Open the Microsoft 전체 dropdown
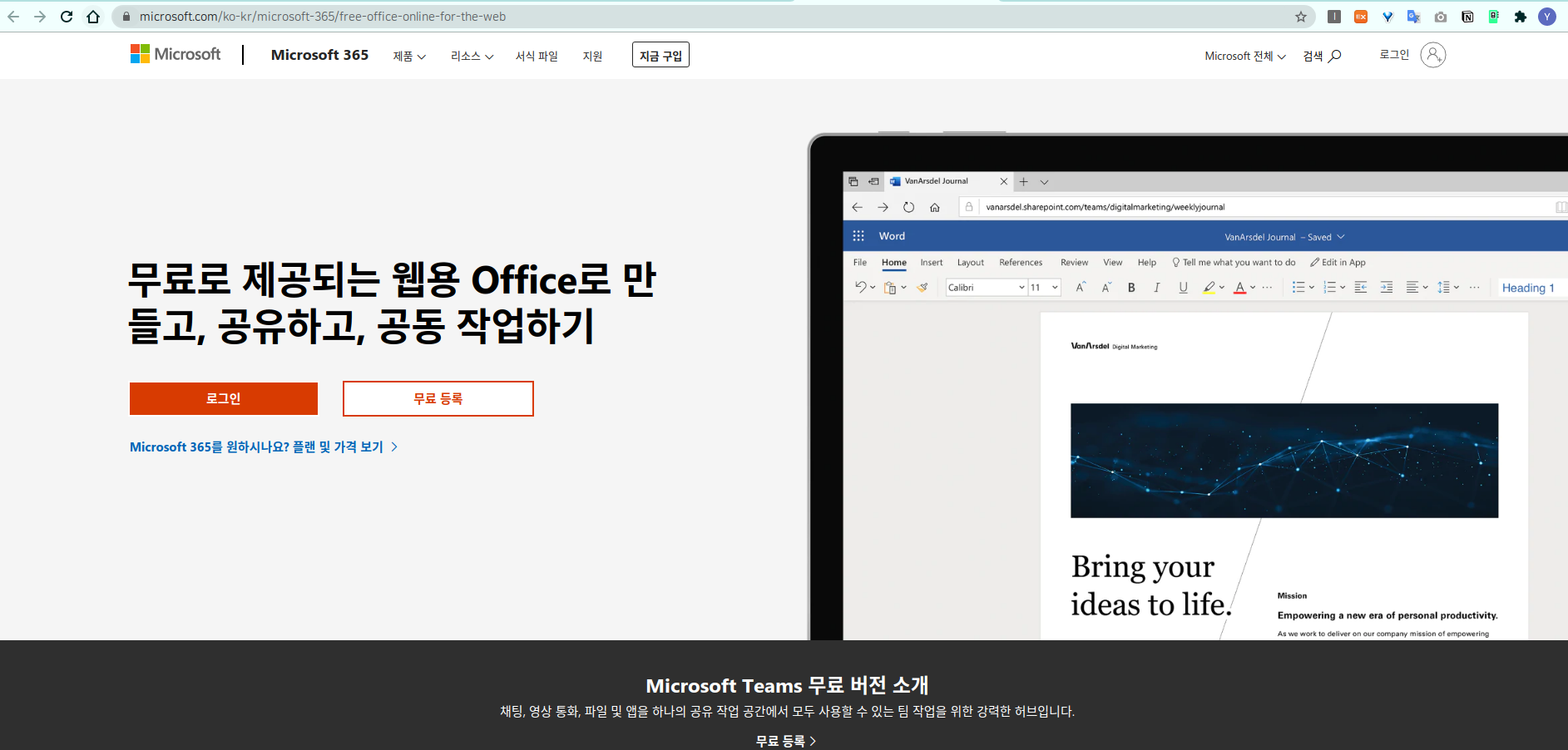 pyautogui.click(x=1244, y=56)
